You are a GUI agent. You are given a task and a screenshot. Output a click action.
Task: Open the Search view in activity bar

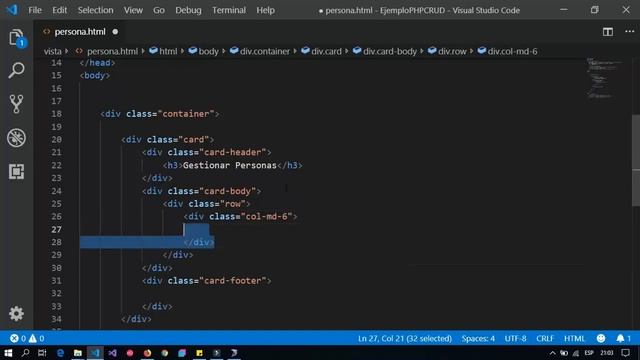tap(16, 71)
